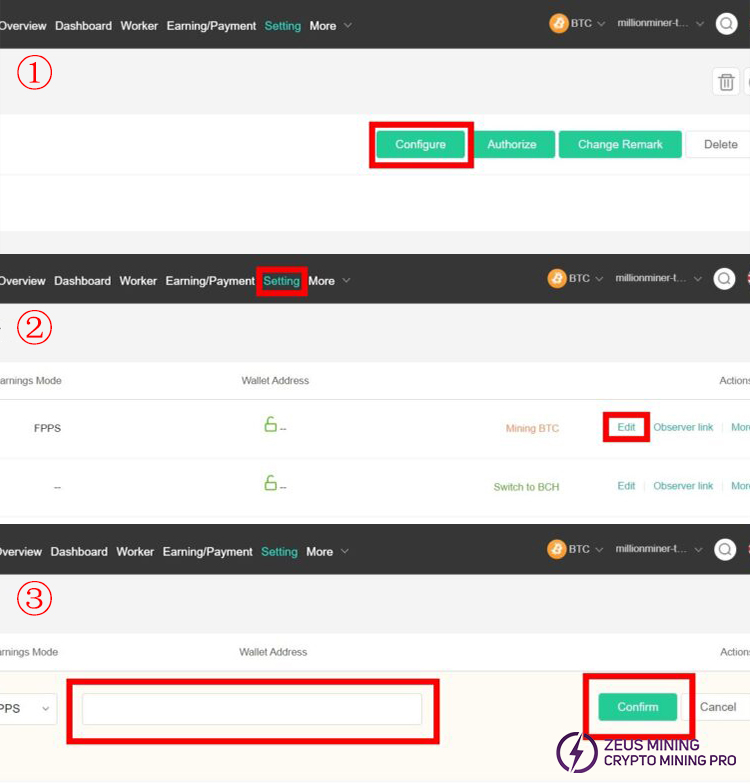
Task: Focus the wallet address input field
Action: point(252,709)
